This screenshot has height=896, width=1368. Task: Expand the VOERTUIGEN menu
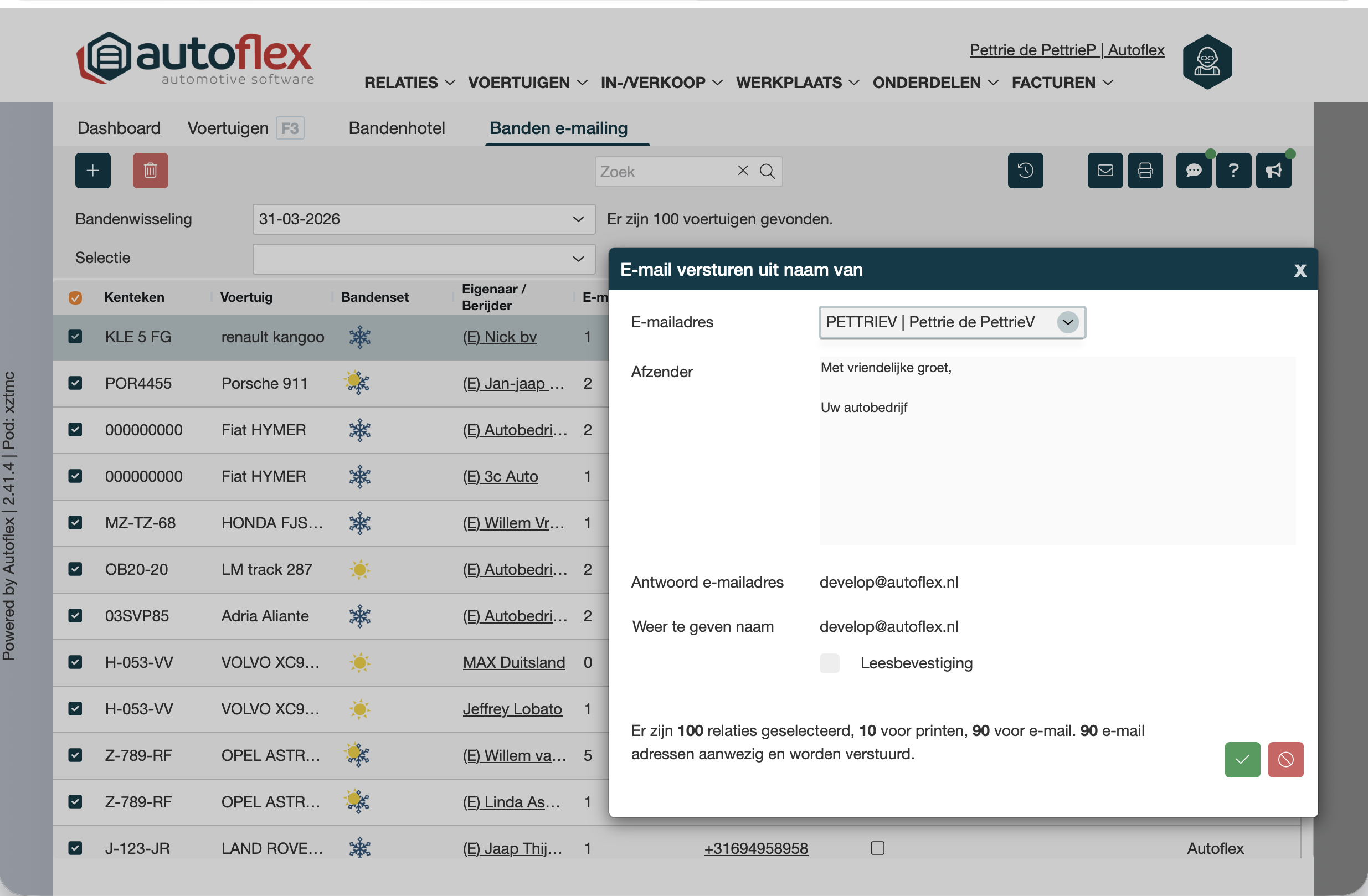(x=528, y=83)
